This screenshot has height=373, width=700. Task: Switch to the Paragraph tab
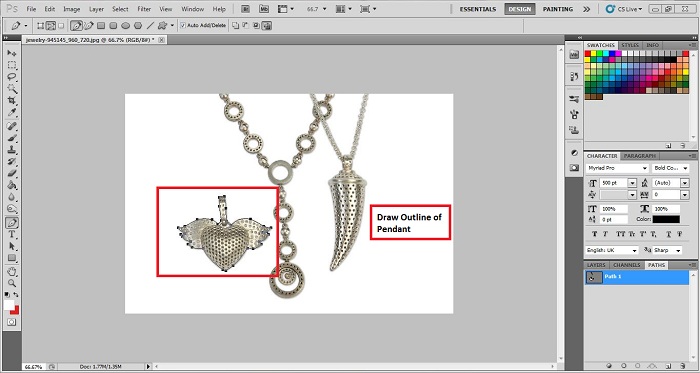[640, 156]
